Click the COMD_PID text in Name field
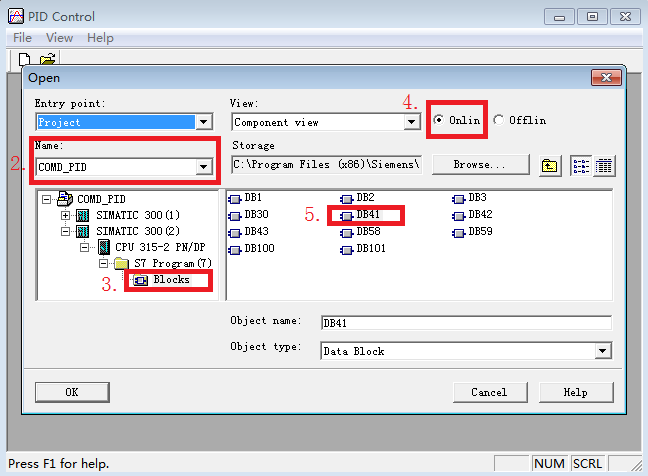 click(x=62, y=167)
